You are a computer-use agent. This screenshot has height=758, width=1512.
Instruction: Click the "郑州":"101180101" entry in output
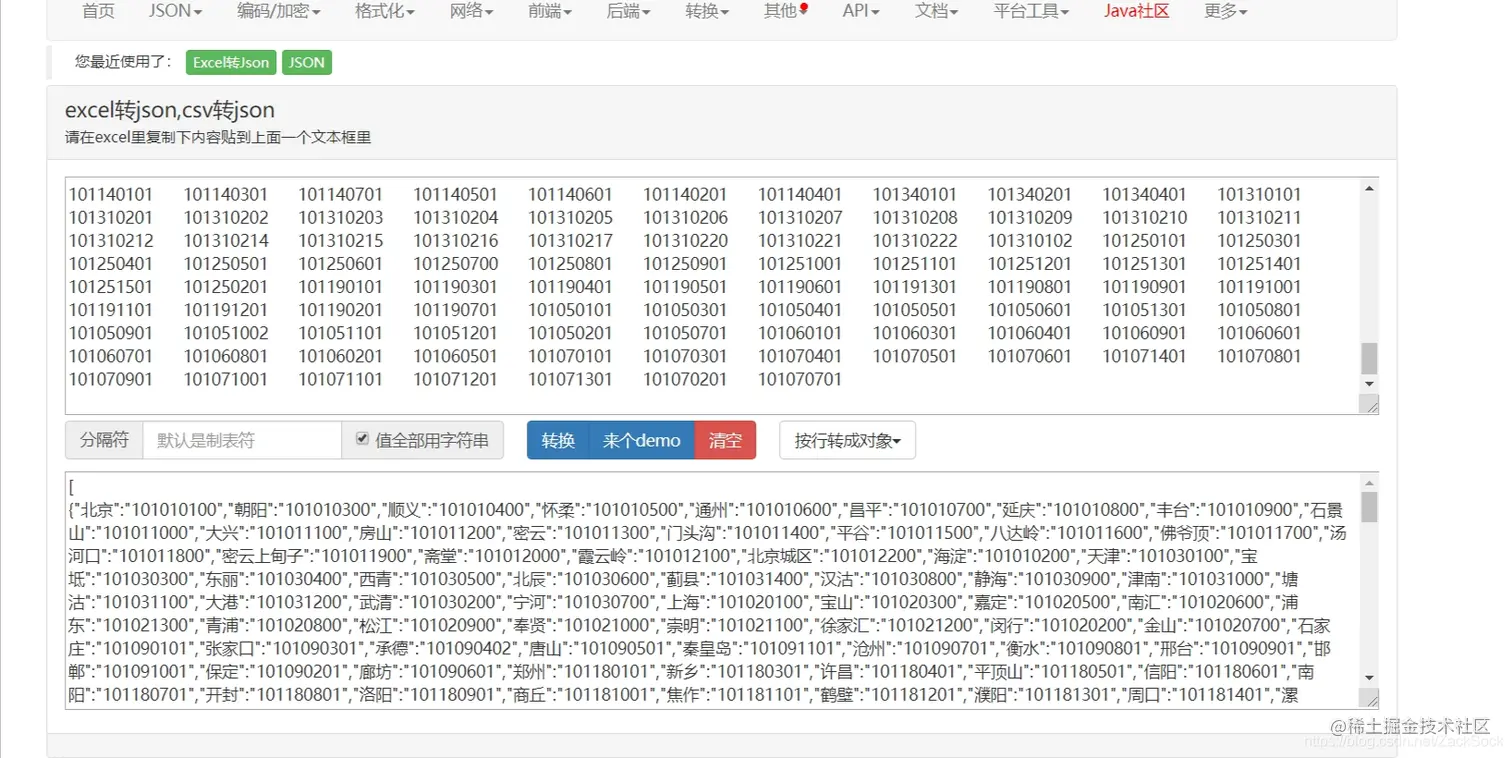point(587,671)
